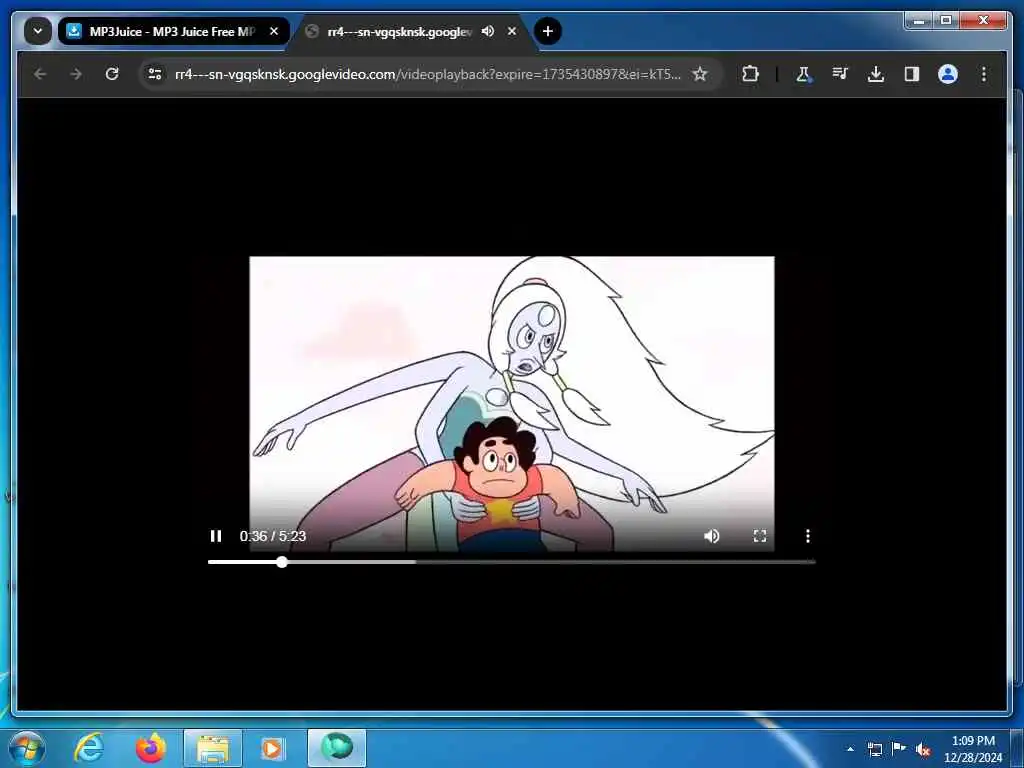This screenshot has height=768, width=1024.
Task: Close the googlevideo tab
Action: 512,31
